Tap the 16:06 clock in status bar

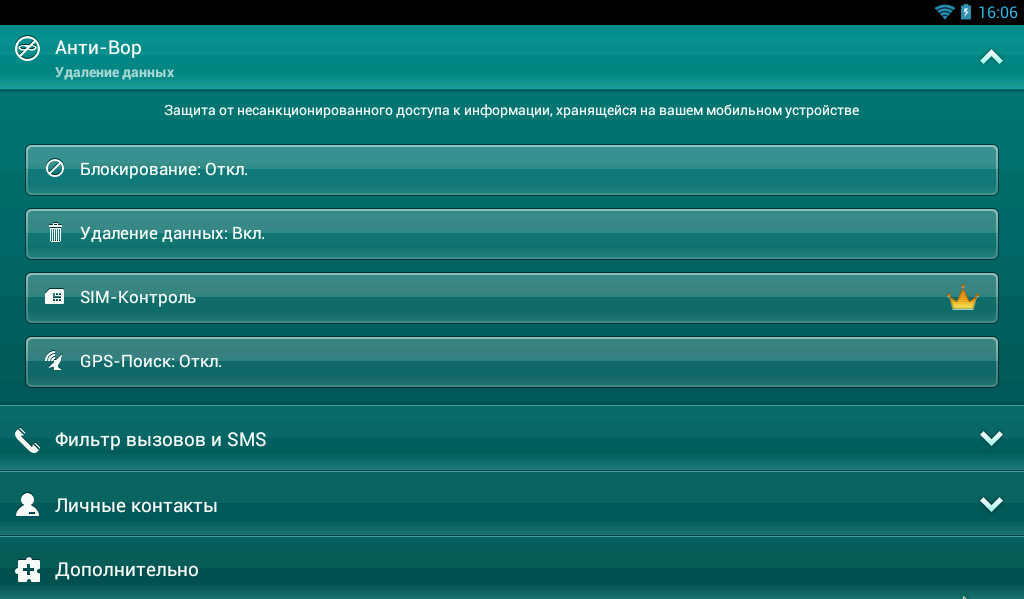(x=997, y=12)
